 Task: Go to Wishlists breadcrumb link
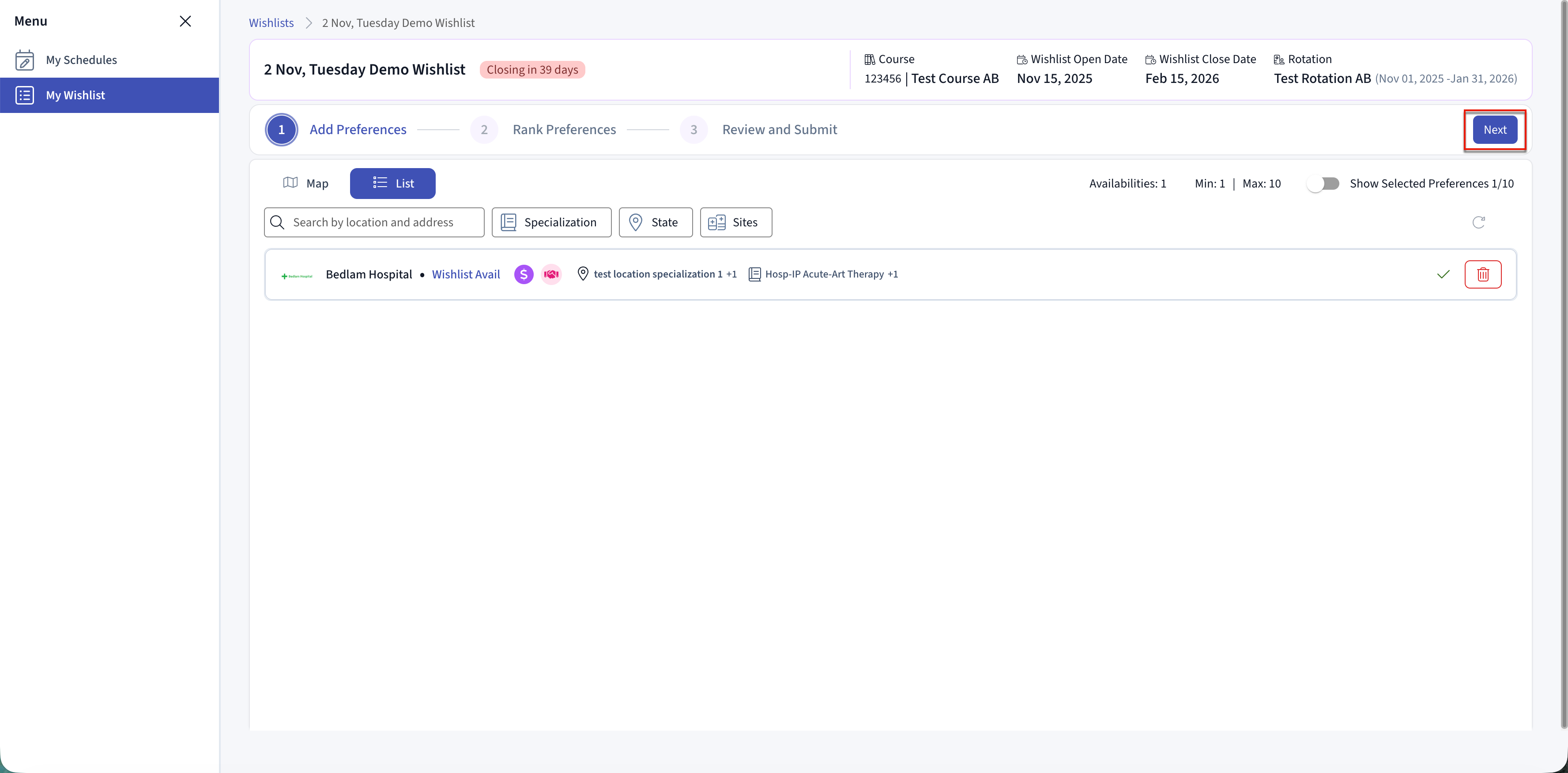tap(271, 23)
